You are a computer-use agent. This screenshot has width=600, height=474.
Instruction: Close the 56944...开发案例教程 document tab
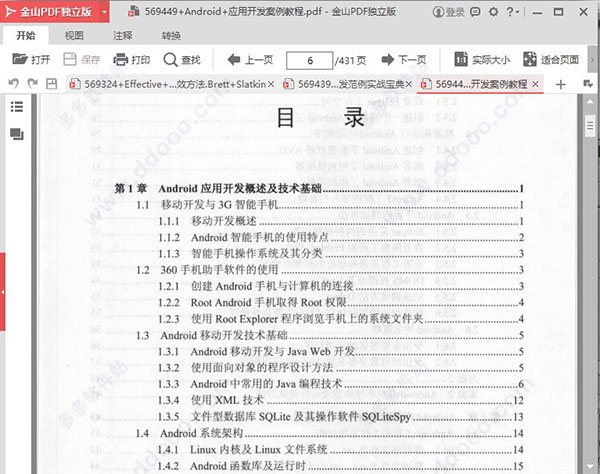click(x=536, y=84)
